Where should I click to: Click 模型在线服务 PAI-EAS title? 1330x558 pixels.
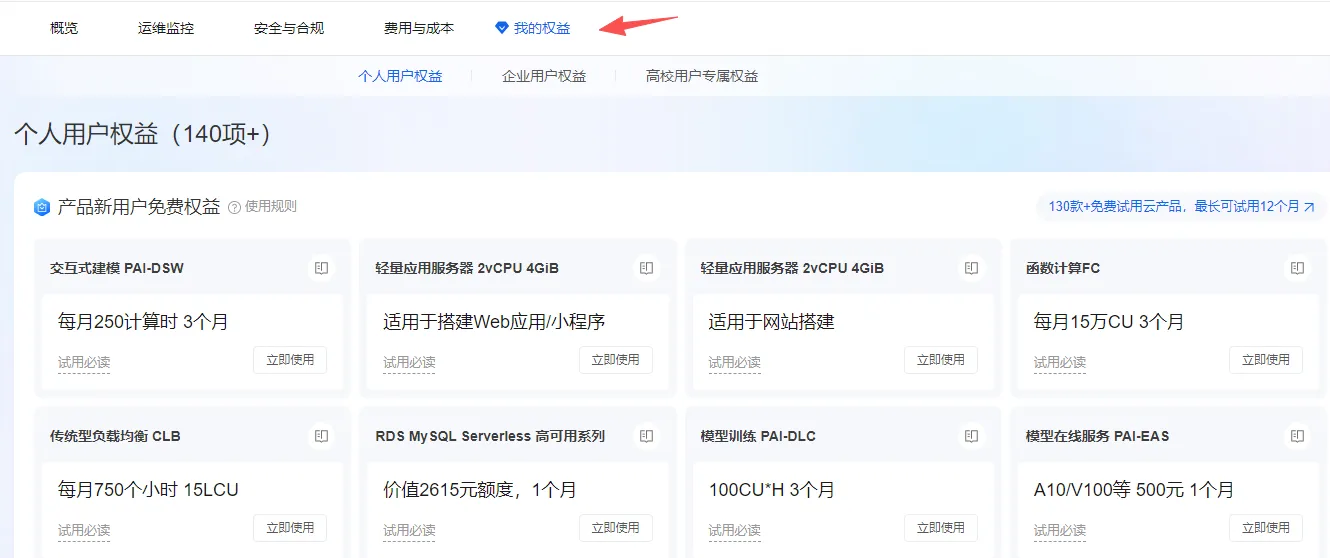(1098, 436)
